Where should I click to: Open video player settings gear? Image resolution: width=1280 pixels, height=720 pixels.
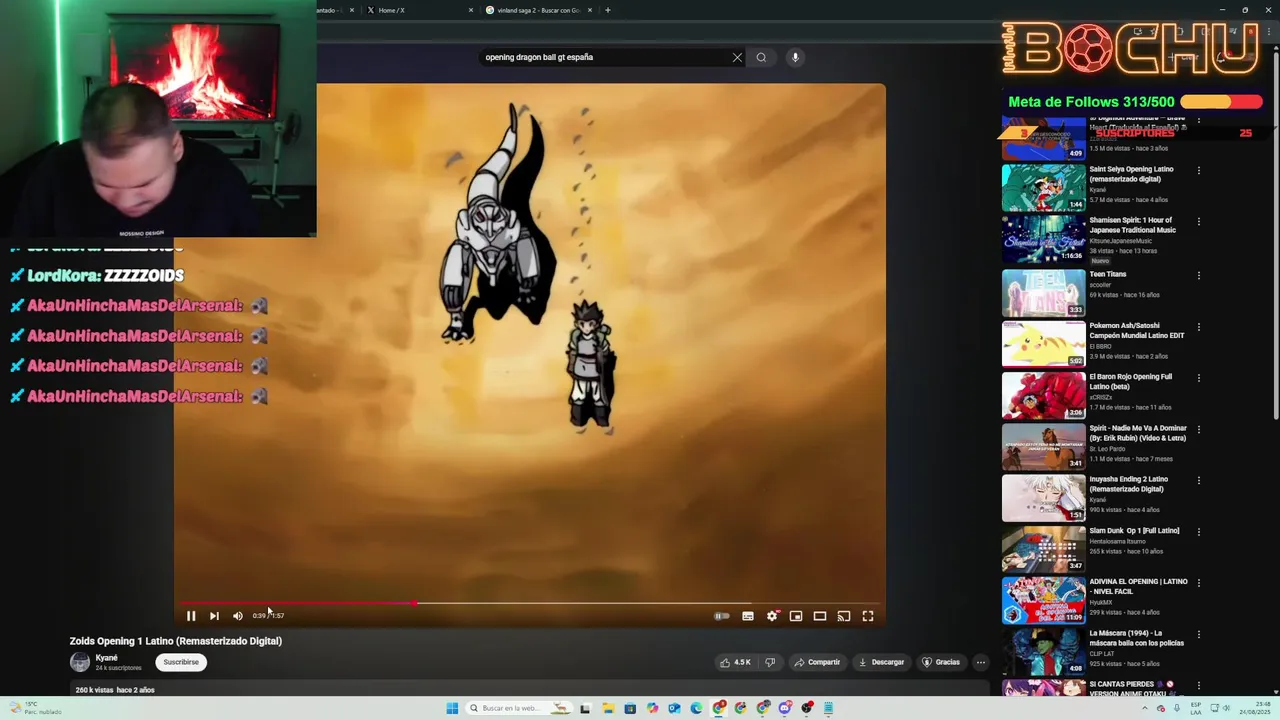pyautogui.click(x=772, y=616)
